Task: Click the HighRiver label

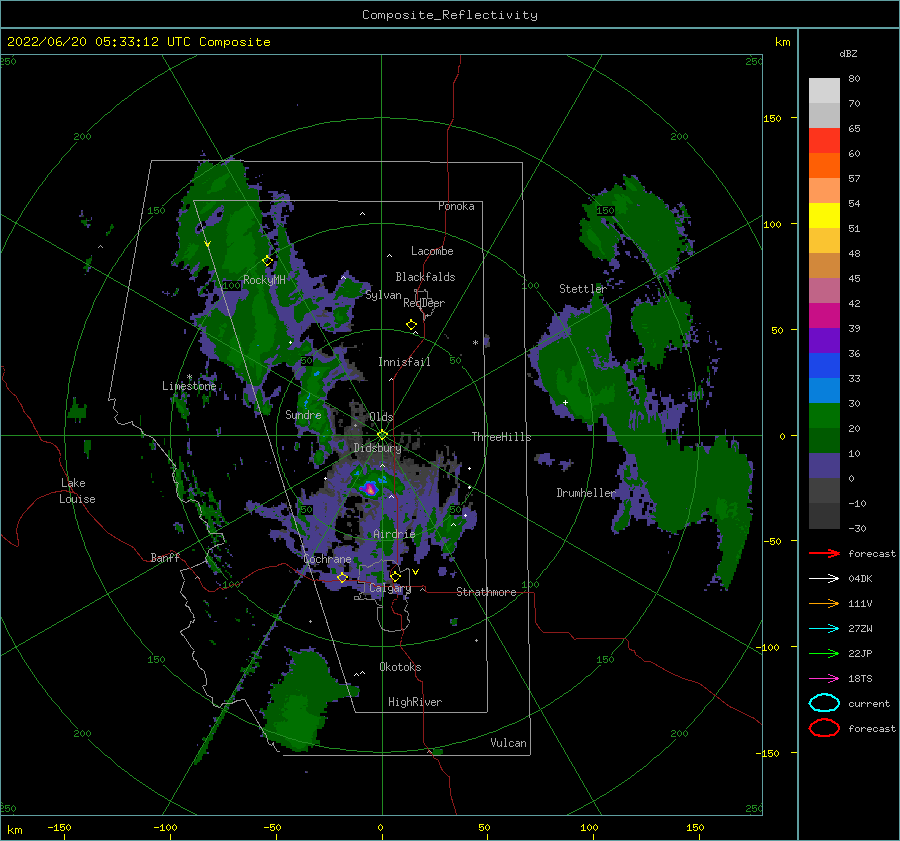Action: [415, 702]
